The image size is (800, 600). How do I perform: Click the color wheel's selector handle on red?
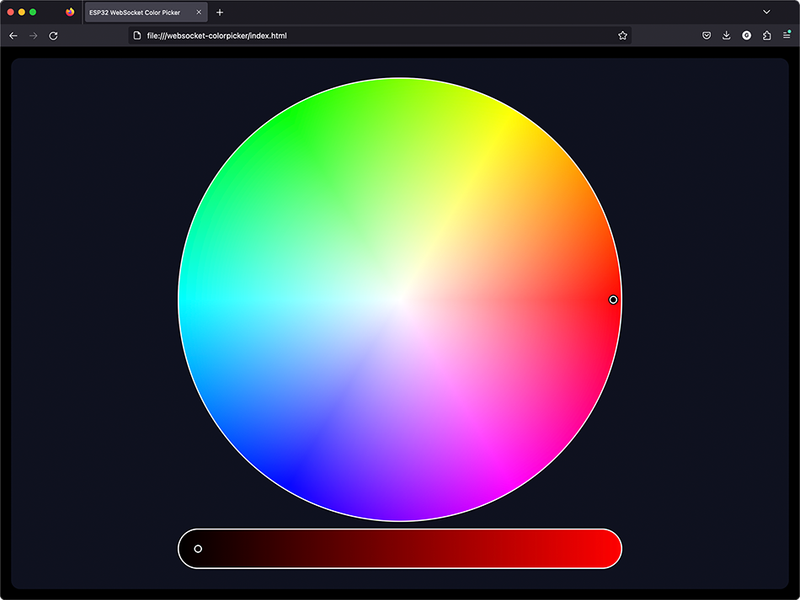point(613,300)
